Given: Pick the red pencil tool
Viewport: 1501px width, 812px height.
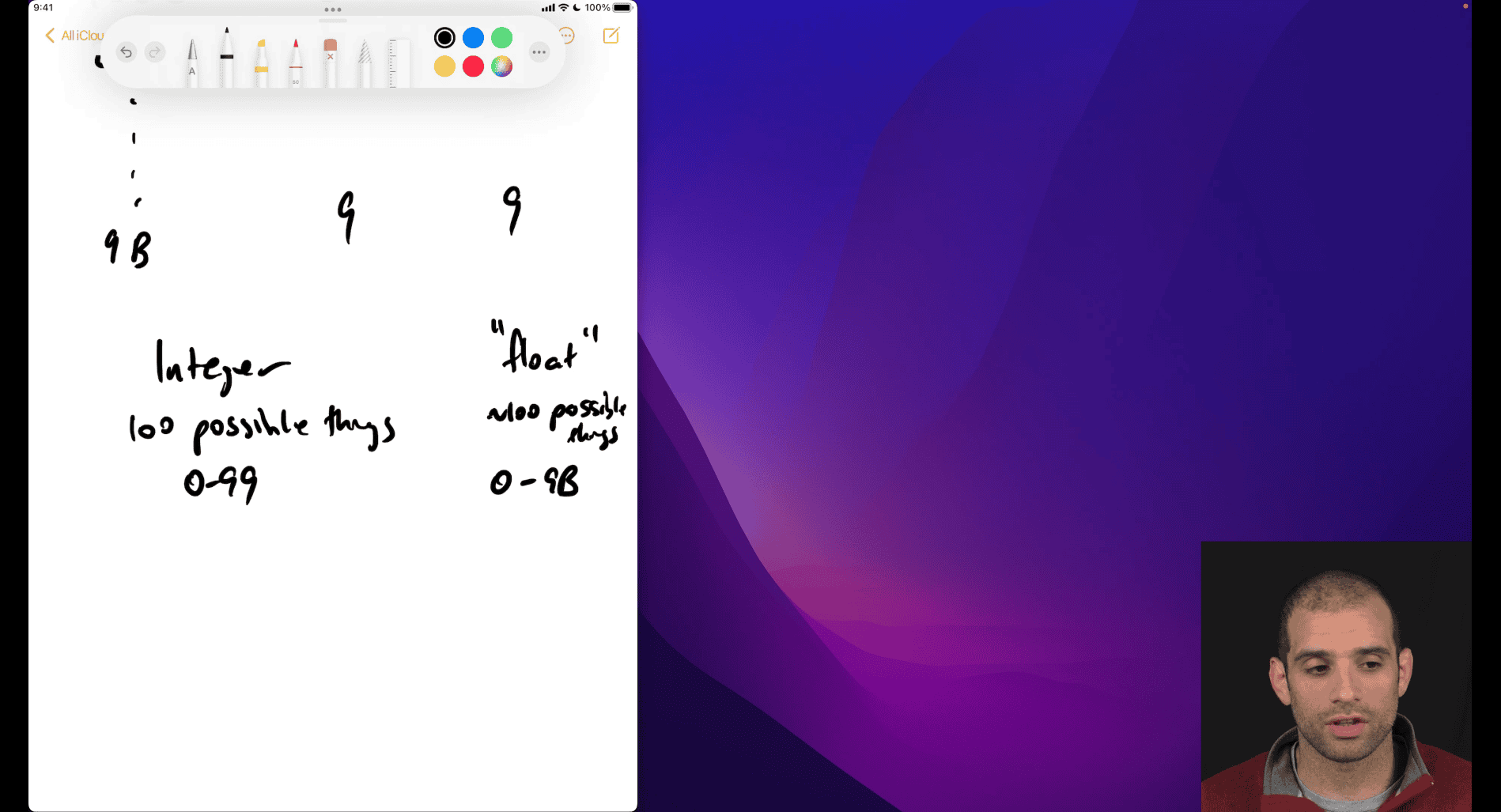Looking at the screenshot, I should pos(296,62).
